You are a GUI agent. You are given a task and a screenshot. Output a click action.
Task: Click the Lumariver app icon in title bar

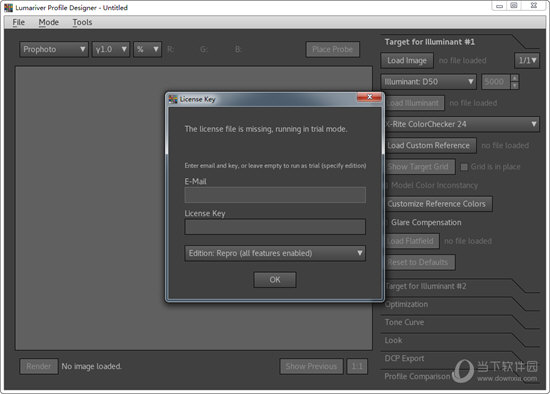(8, 8)
